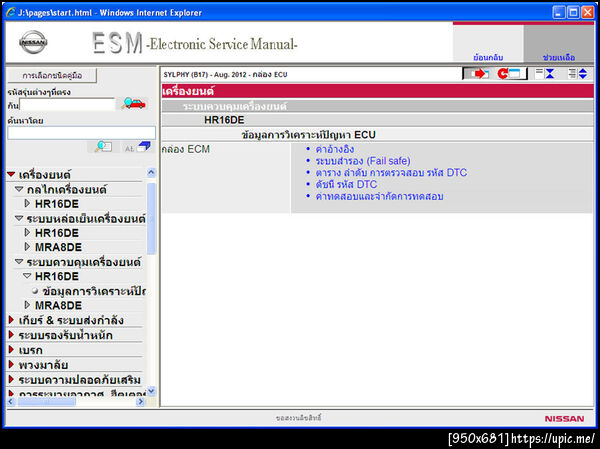Expand เกียร์ & ระบบส่งกำลัง section

pos(11,320)
